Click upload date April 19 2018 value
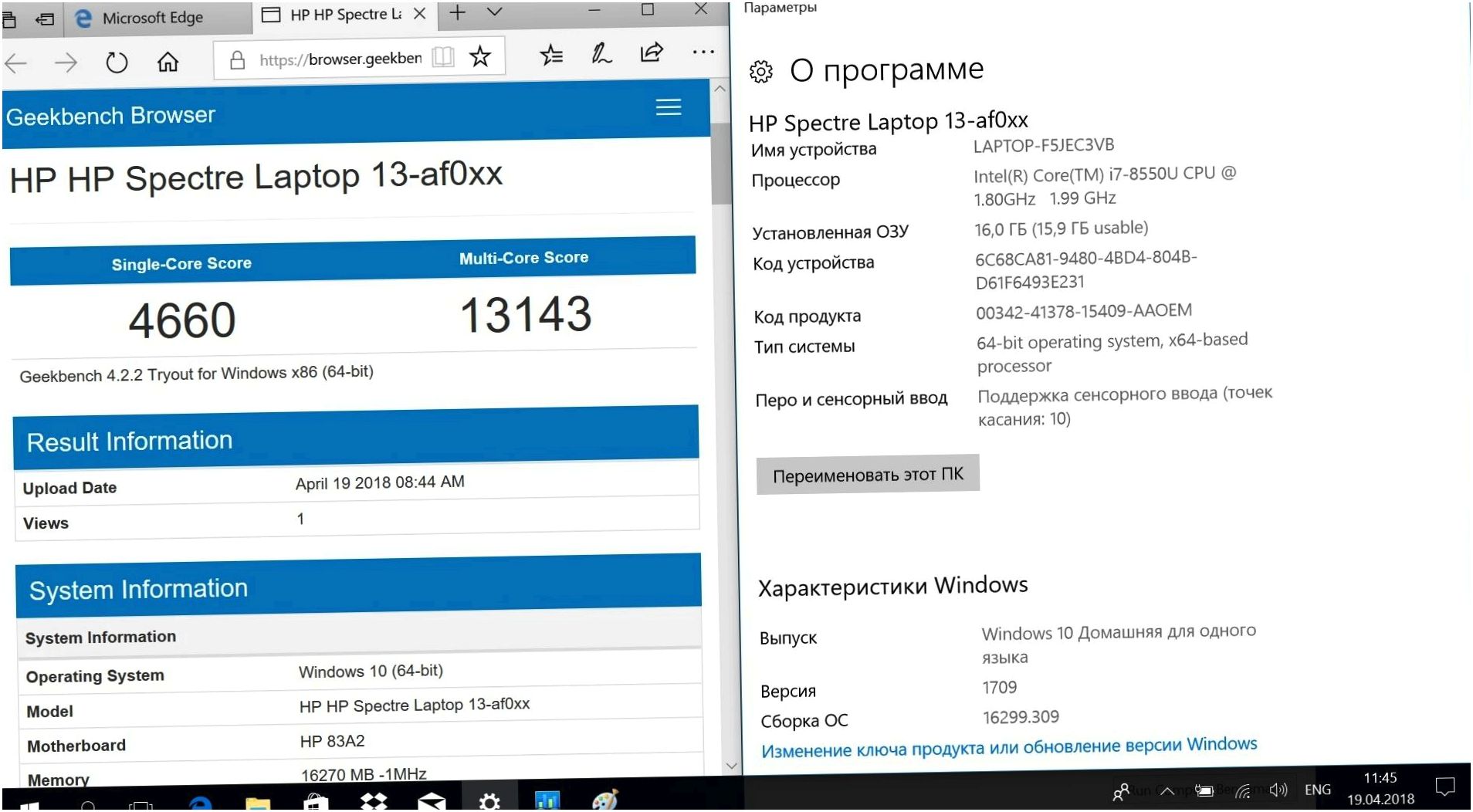Viewport: 1473px width, 812px height. pyautogui.click(x=380, y=482)
